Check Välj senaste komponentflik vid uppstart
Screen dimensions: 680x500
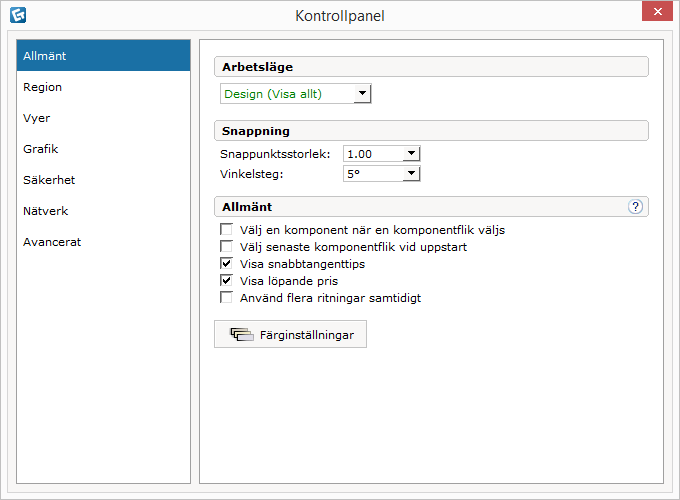pyautogui.click(x=226, y=246)
